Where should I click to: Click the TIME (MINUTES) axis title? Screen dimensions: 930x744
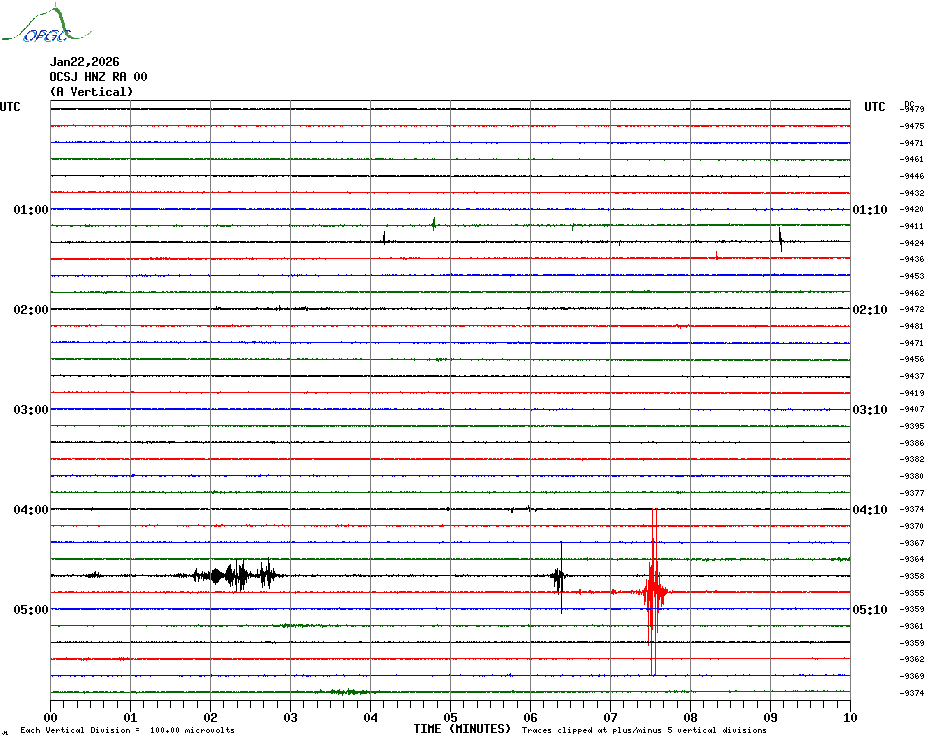tap(462, 729)
